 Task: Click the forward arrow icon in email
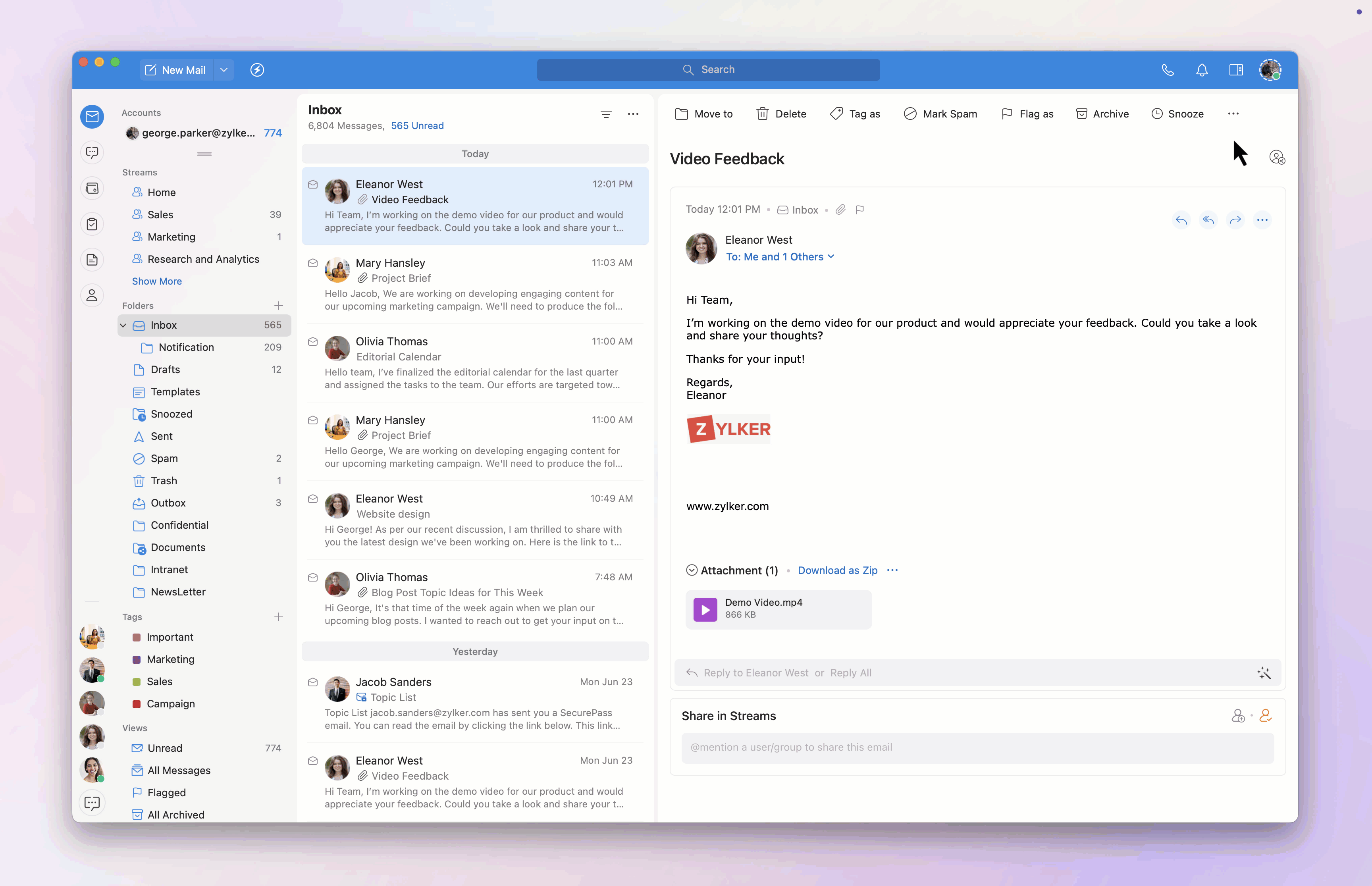[x=1235, y=220]
